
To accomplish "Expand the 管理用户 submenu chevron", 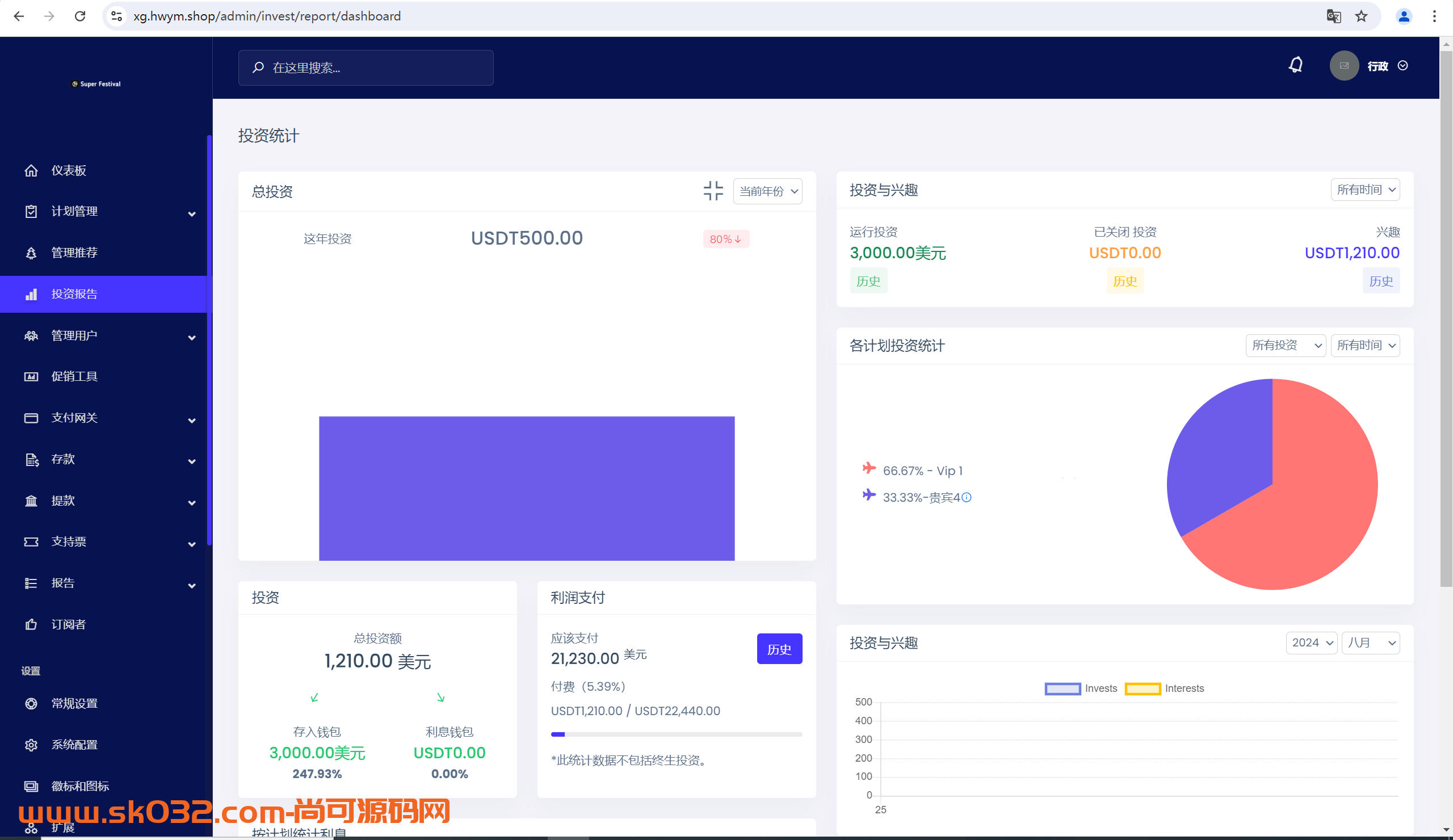I will [x=192, y=338].
